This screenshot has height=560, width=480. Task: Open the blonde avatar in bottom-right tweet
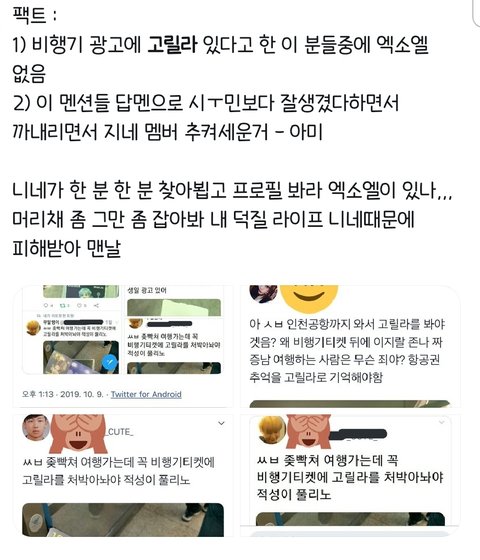271,430
